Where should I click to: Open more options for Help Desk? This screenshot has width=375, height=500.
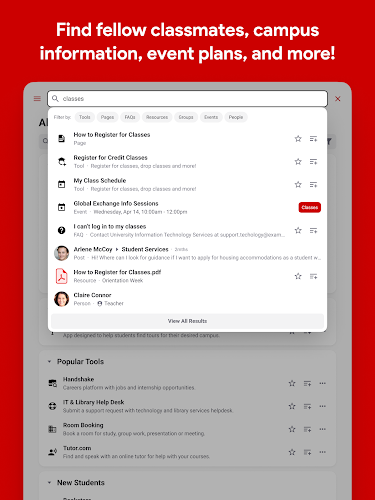322,406
